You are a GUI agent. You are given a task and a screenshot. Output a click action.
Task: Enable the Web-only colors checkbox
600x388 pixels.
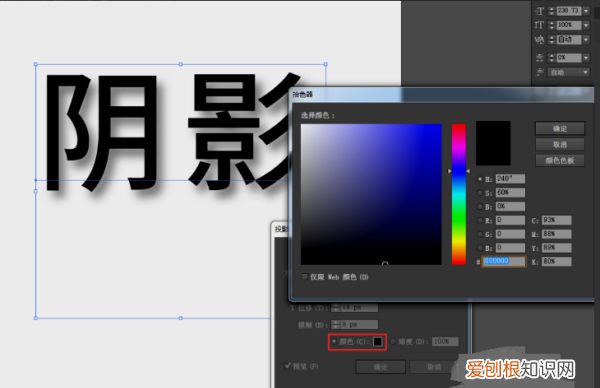[x=305, y=277]
